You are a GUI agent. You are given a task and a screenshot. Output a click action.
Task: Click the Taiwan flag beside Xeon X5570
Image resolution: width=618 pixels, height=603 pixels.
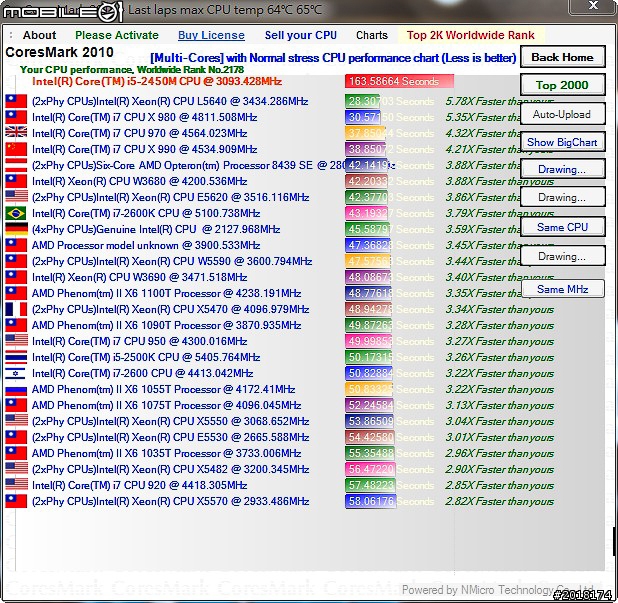click(16, 501)
